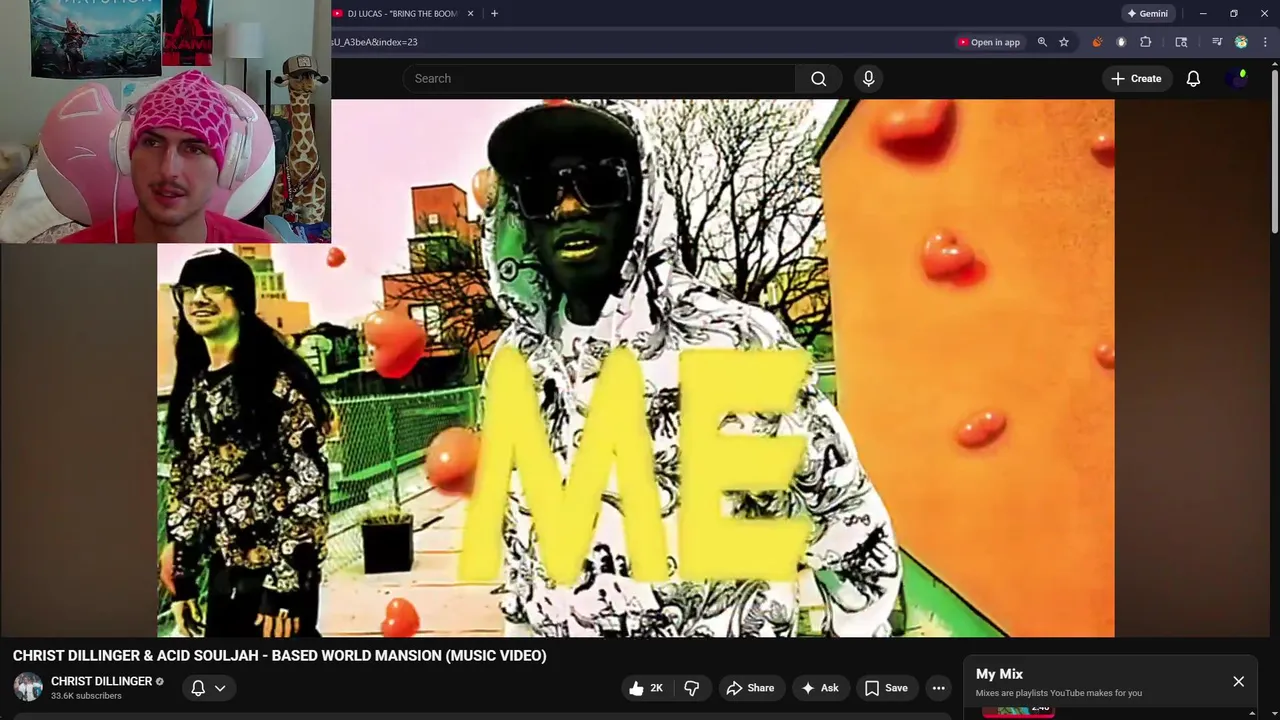Toggle channel notification bell for CHRIST DILLINGER

click(x=198, y=688)
